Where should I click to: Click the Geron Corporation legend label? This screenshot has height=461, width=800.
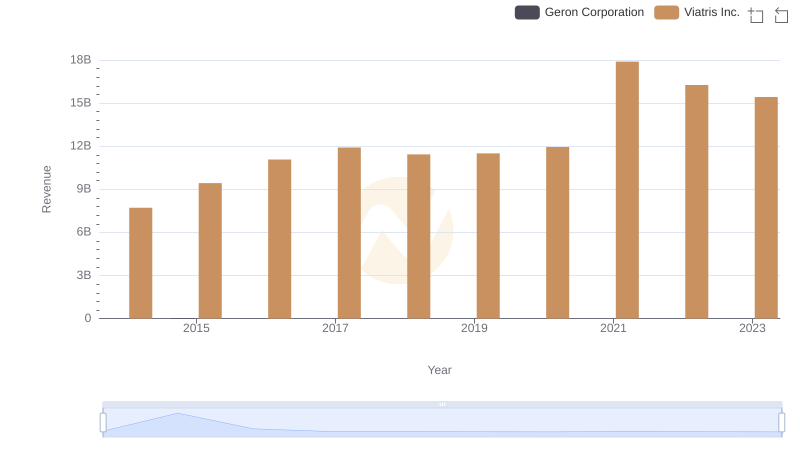click(x=594, y=12)
